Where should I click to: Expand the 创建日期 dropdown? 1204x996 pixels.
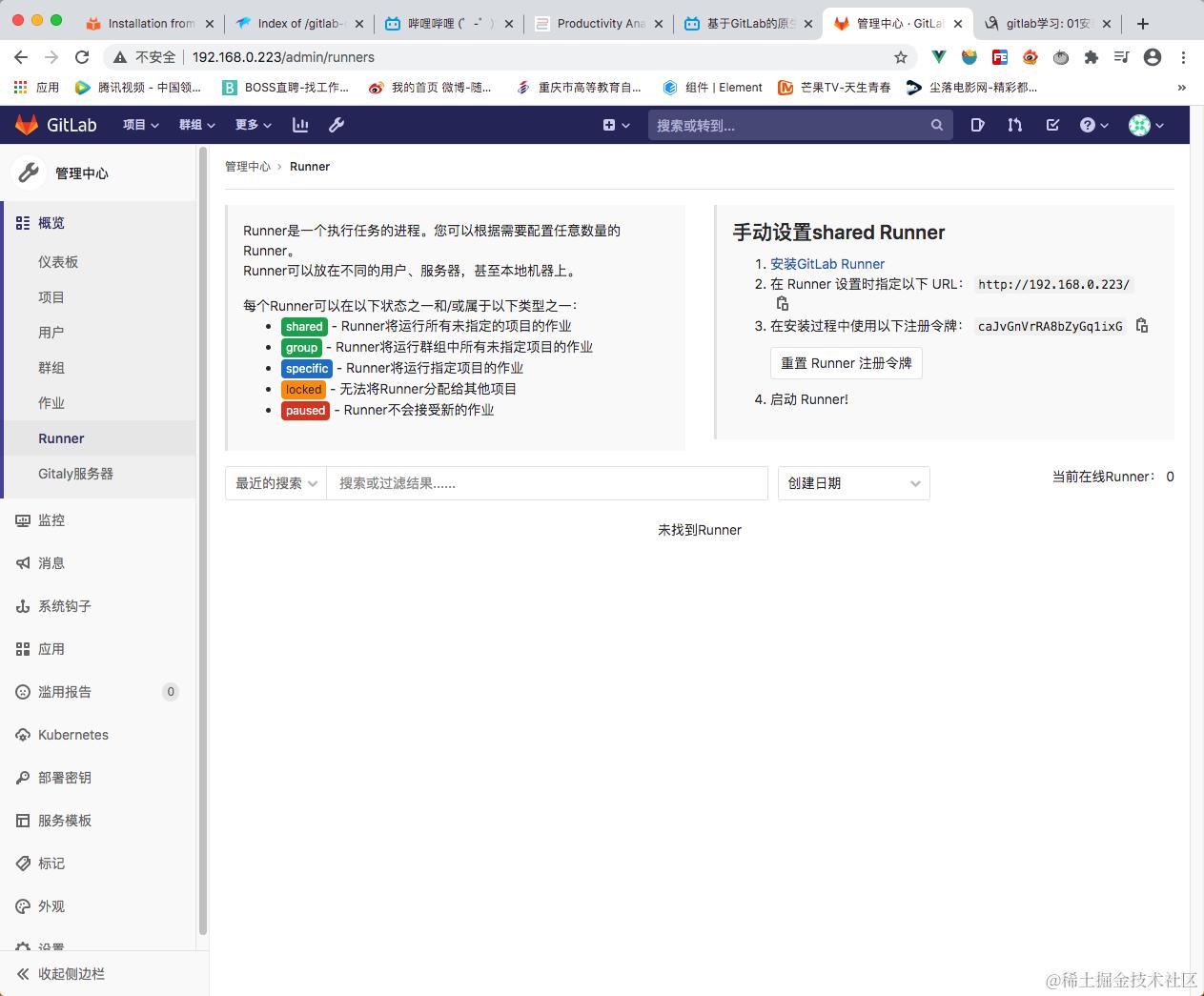pyautogui.click(x=852, y=483)
